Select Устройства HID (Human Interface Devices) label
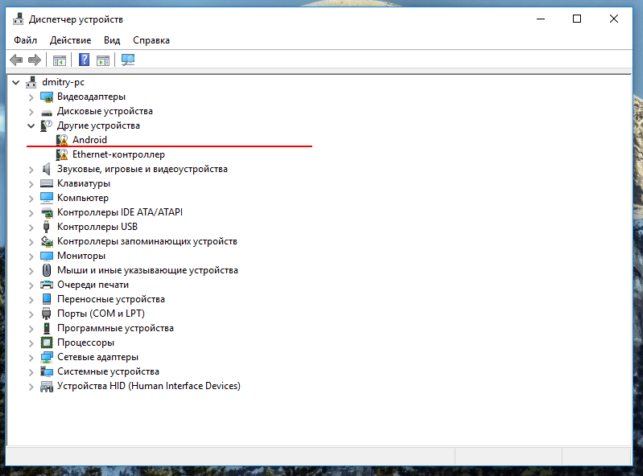Viewport: 643px width, 476px height. pos(149,386)
